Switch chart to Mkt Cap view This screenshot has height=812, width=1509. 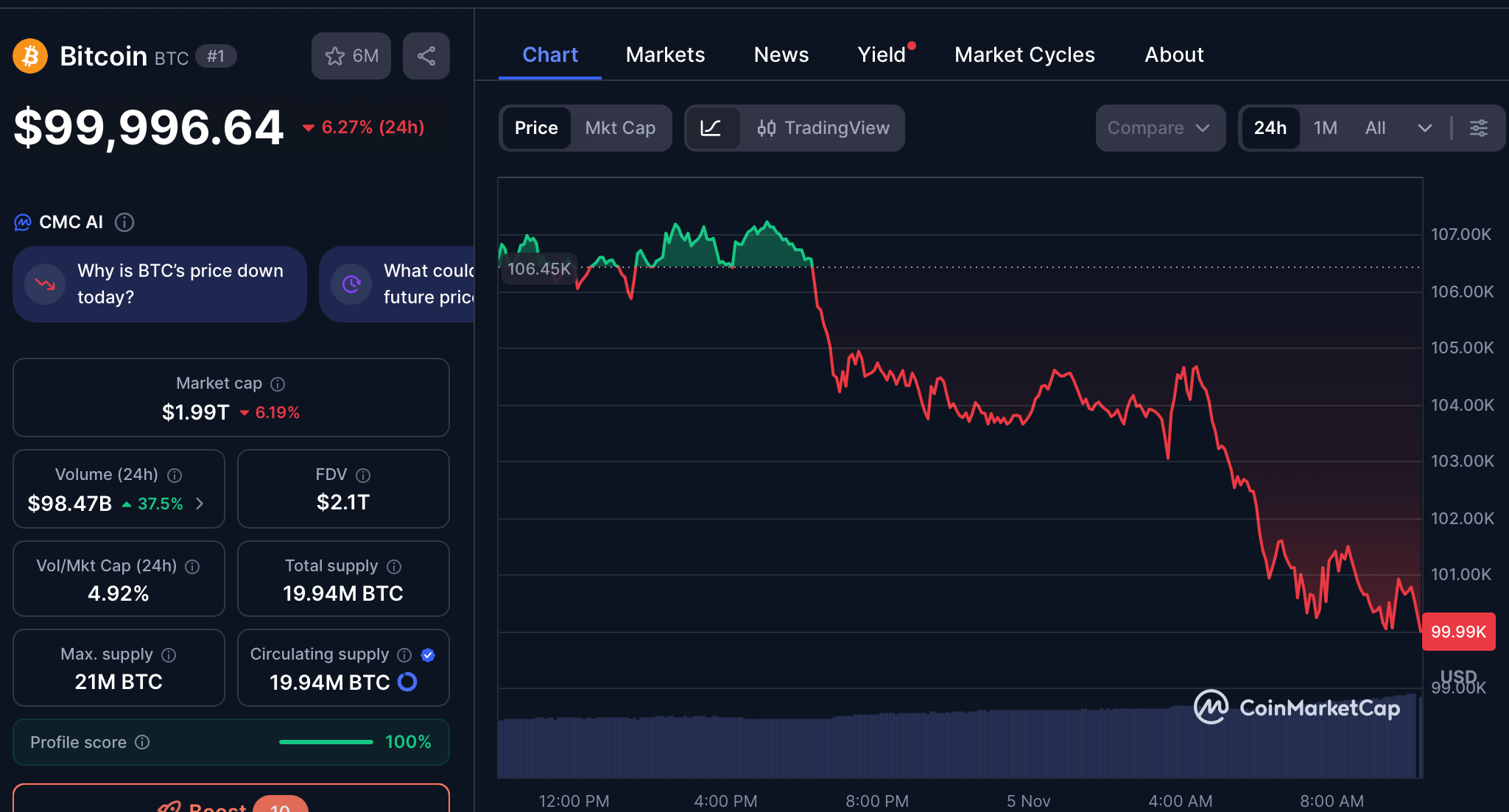pyautogui.click(x=620, y=128)
